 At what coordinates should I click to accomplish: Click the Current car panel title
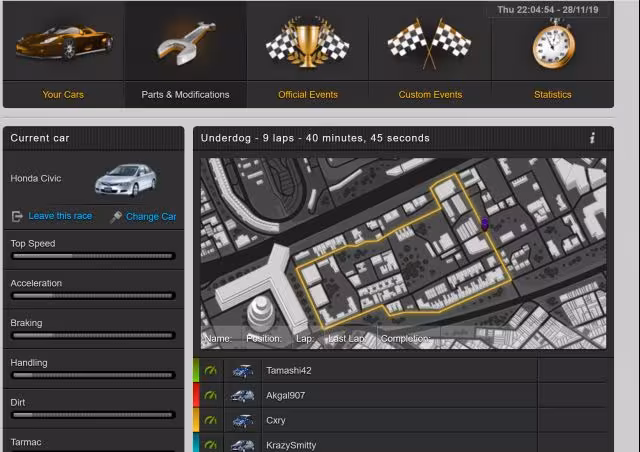(x=40, y=138)
